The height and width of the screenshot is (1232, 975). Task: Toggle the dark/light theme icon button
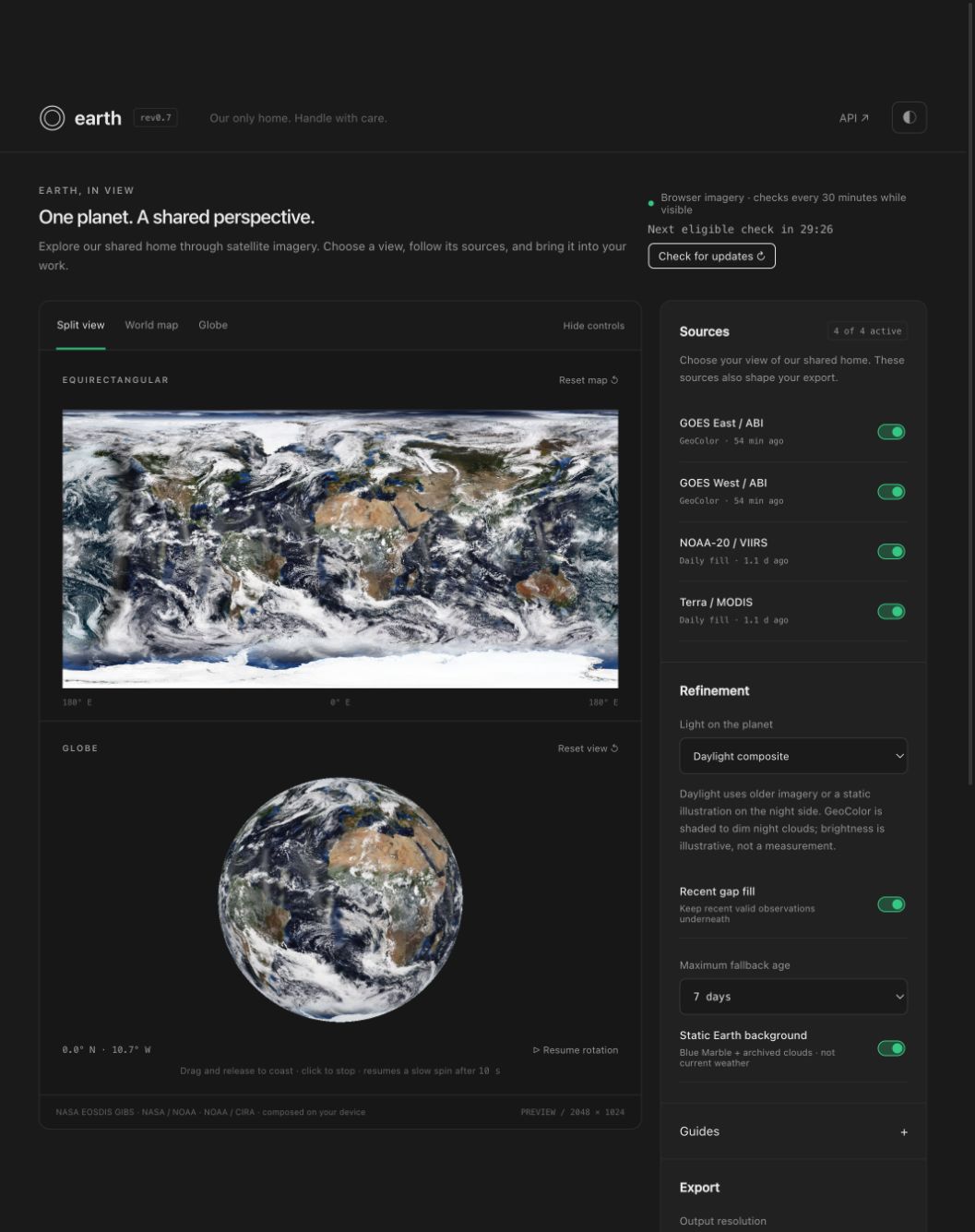coord(909,117)
